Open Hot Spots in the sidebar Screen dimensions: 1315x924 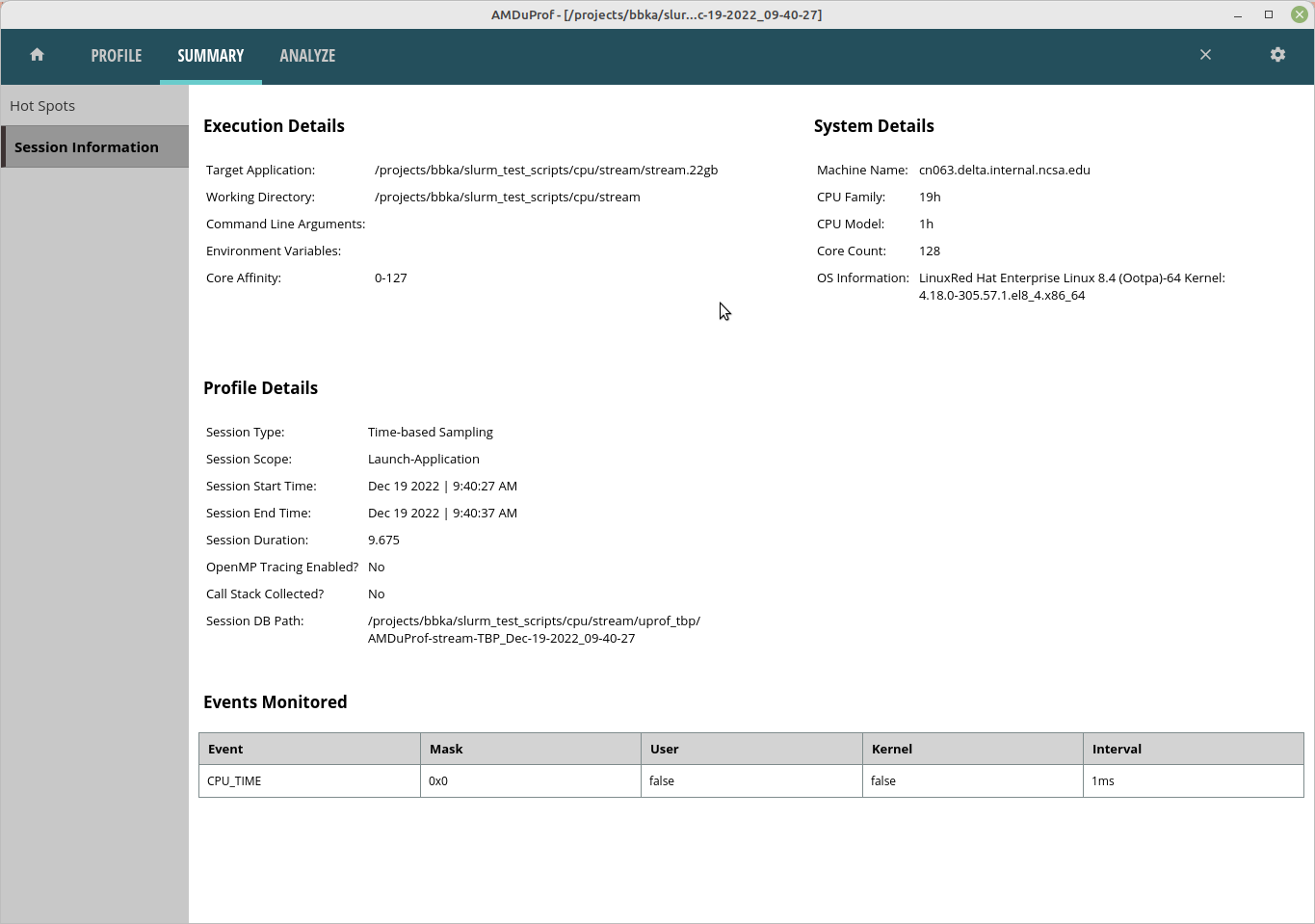coord(42,105)
